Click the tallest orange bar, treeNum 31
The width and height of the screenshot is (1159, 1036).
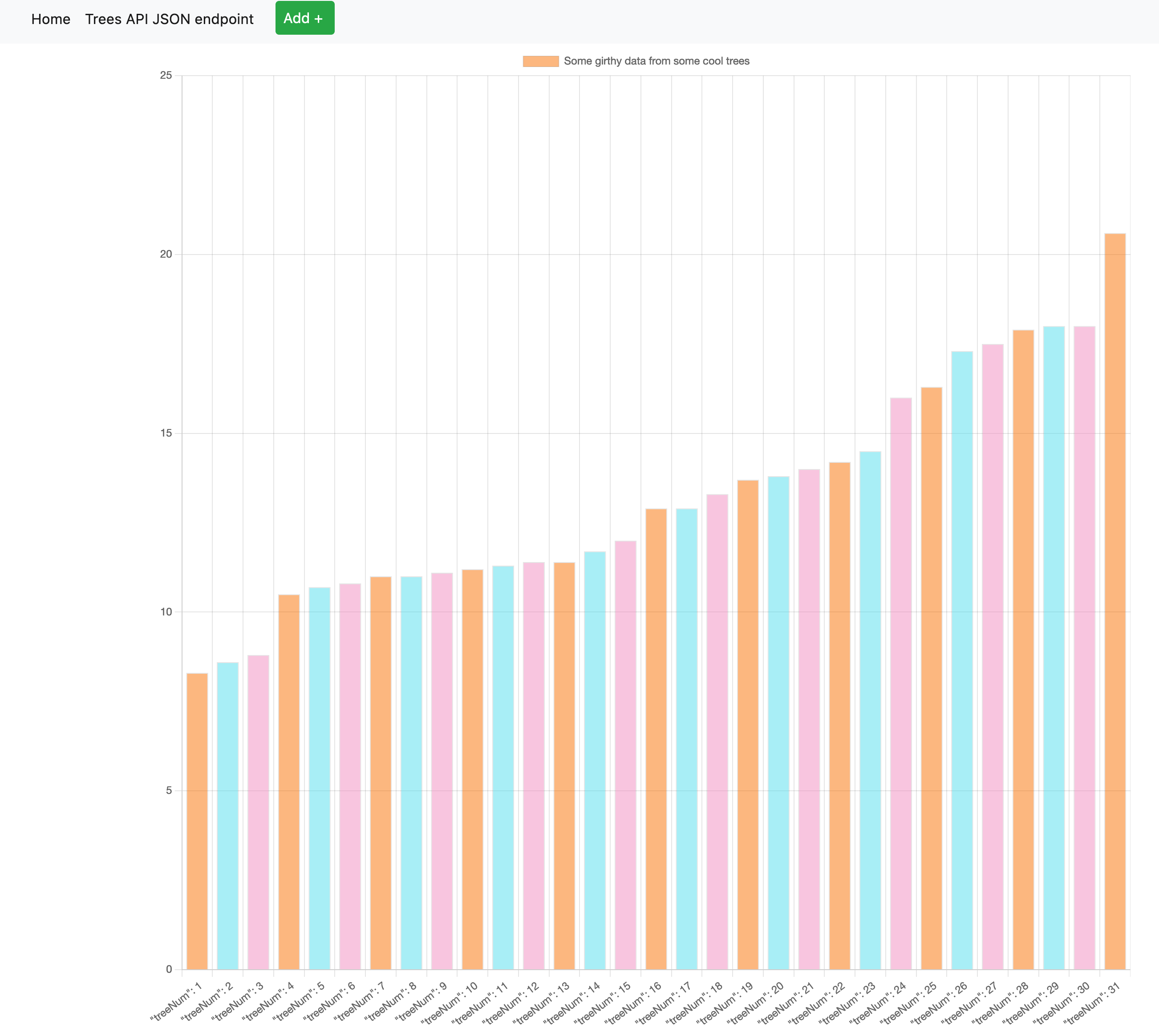[x=1115, y=602]
